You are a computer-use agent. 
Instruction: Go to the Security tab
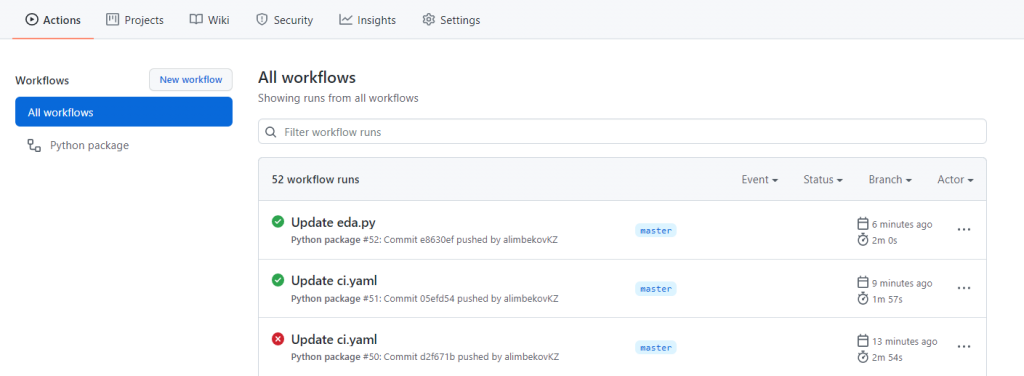285,20
